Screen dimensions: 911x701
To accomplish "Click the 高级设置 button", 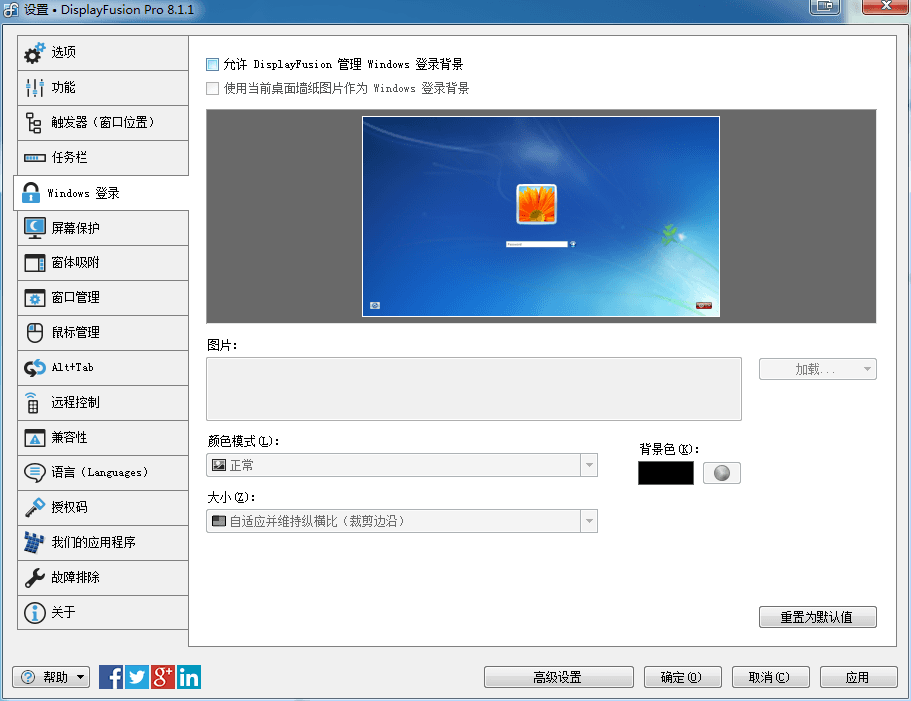I will tap(558, 677).
